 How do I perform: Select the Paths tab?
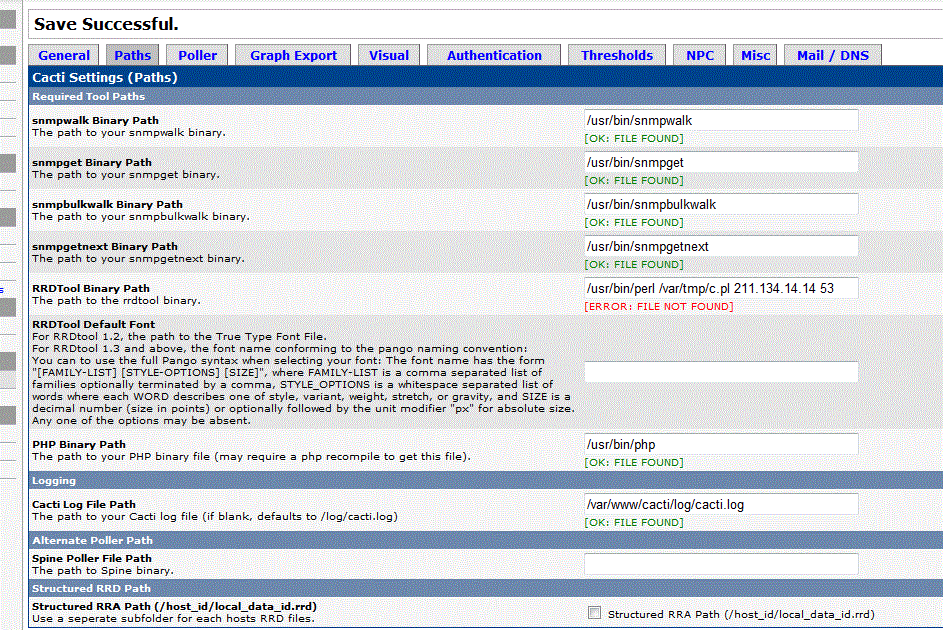pyautogui.click(x=133, y=55)
